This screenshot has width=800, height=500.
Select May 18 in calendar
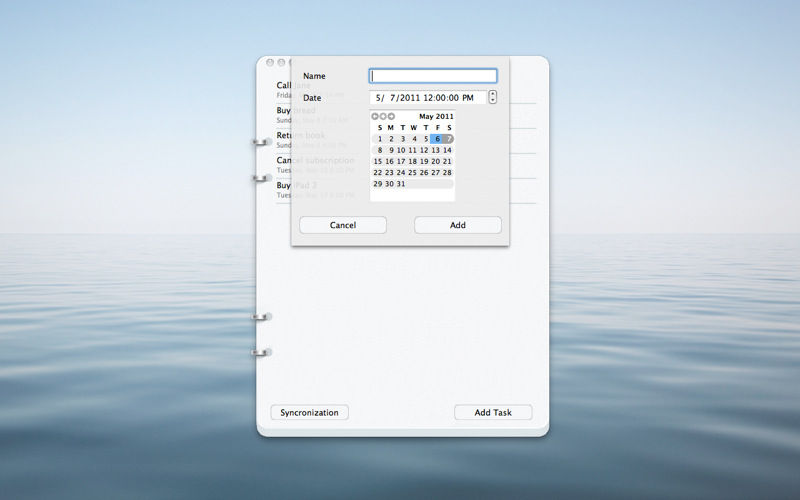click(x=413, y=161)
